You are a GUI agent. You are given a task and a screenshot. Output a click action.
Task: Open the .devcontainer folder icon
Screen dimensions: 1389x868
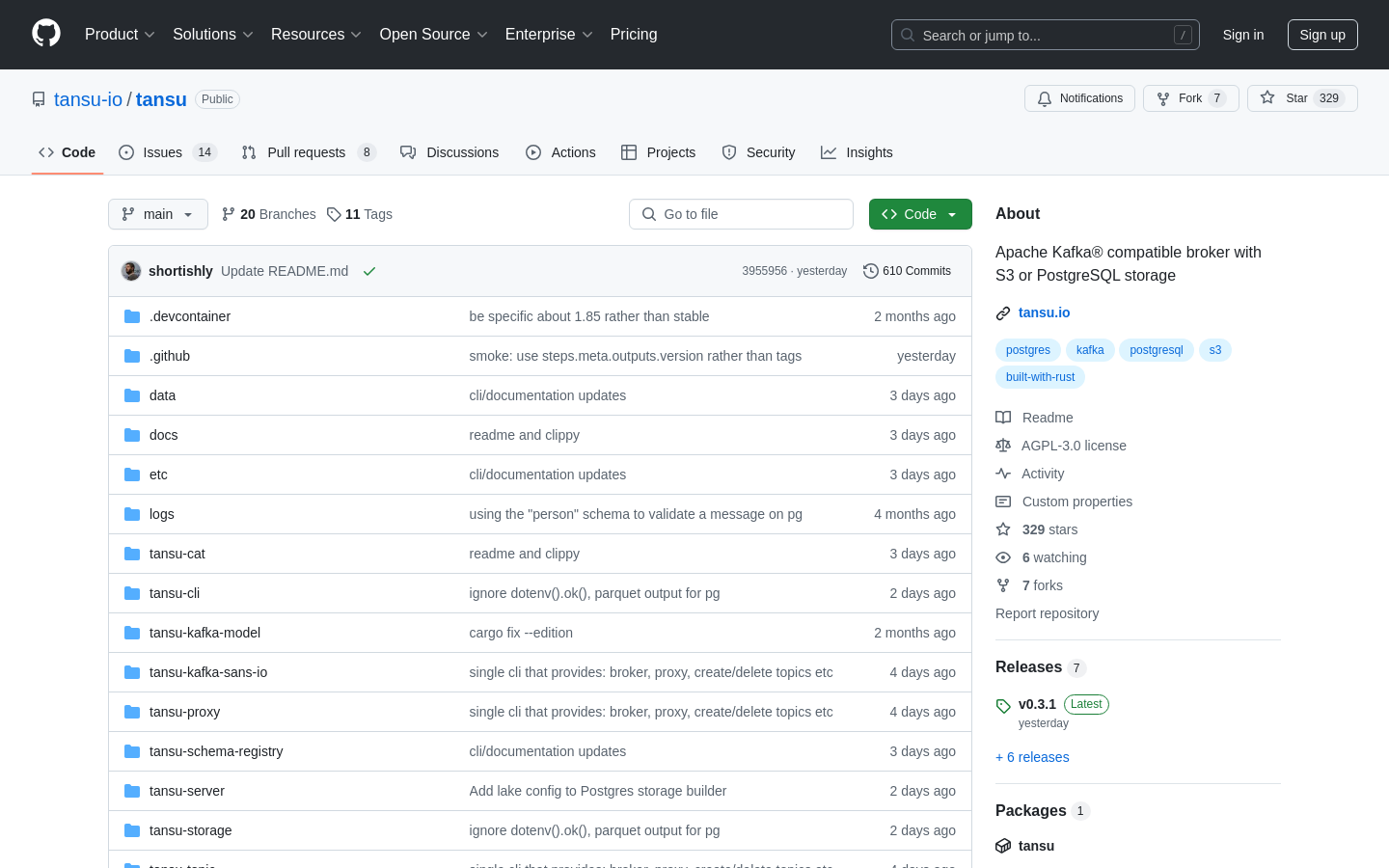coord(132,316)
